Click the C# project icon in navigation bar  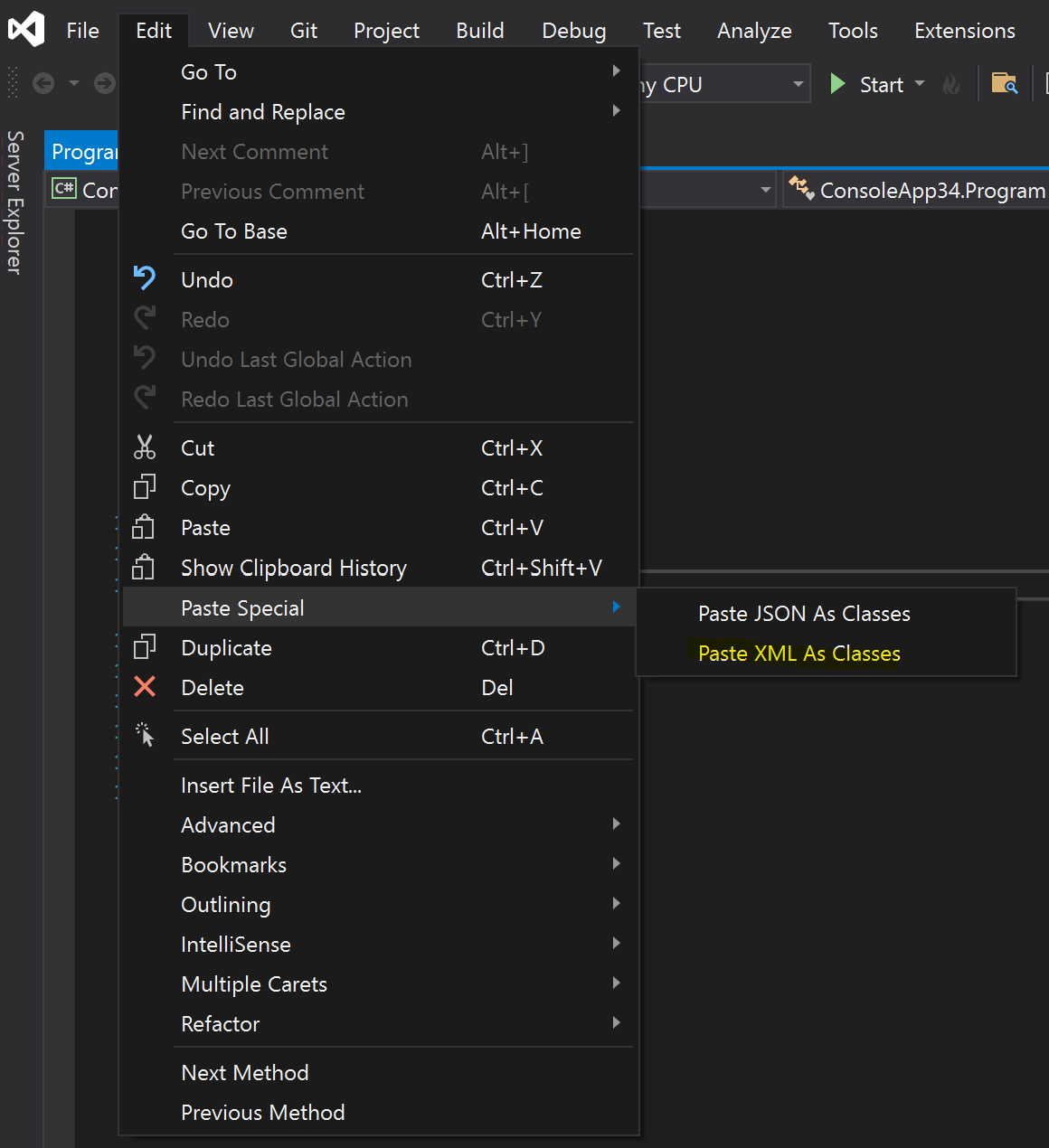click(x=64, y=189)
